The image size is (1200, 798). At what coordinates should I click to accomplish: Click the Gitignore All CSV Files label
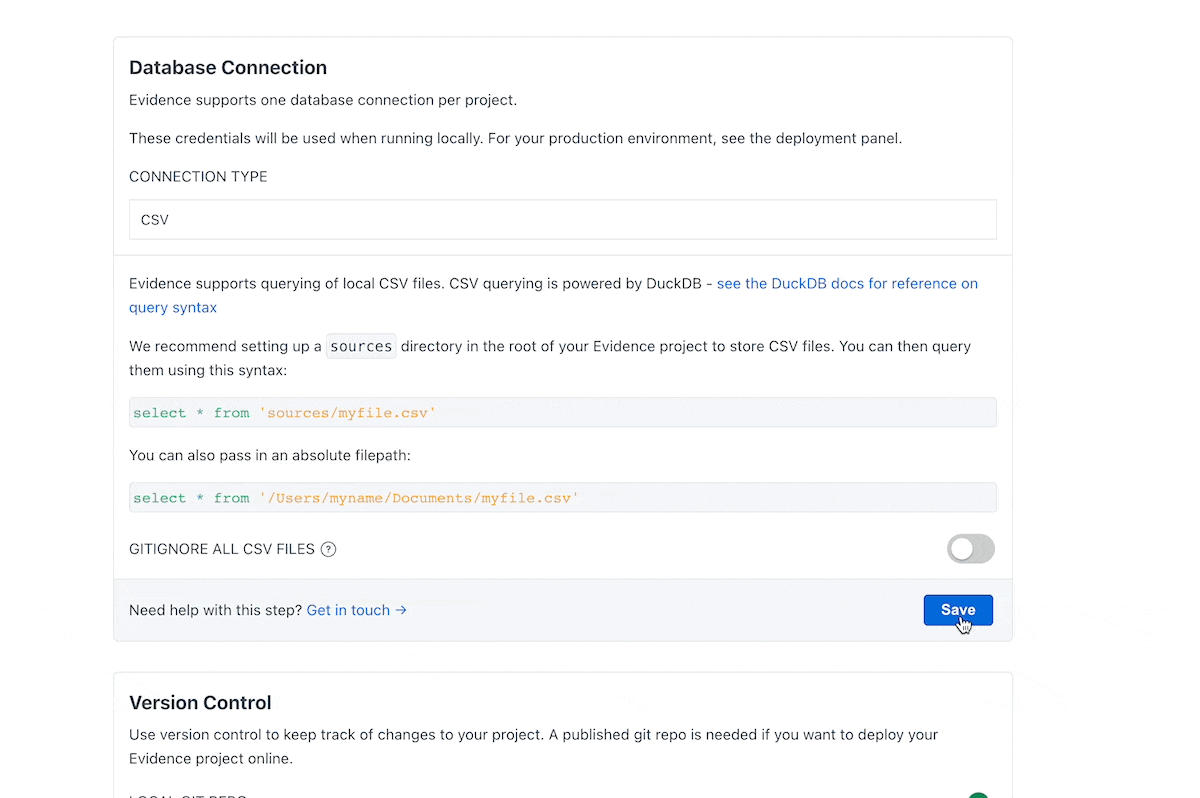(221, 548)
